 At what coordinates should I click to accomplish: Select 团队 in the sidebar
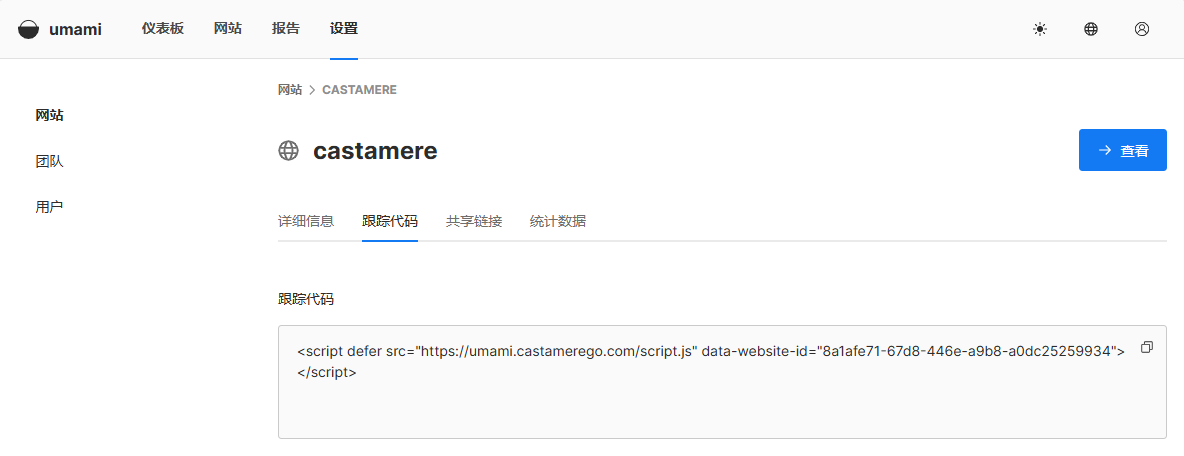click(x=49, y=162)
